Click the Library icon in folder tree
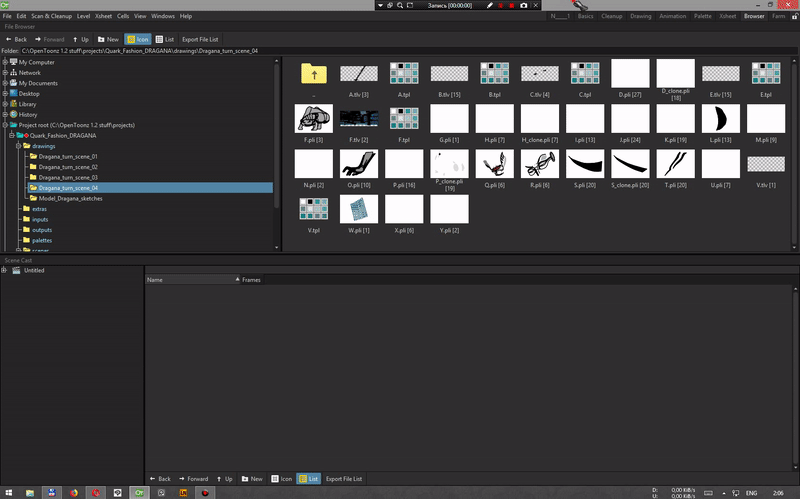800x499 pixels. coord(14,104)
